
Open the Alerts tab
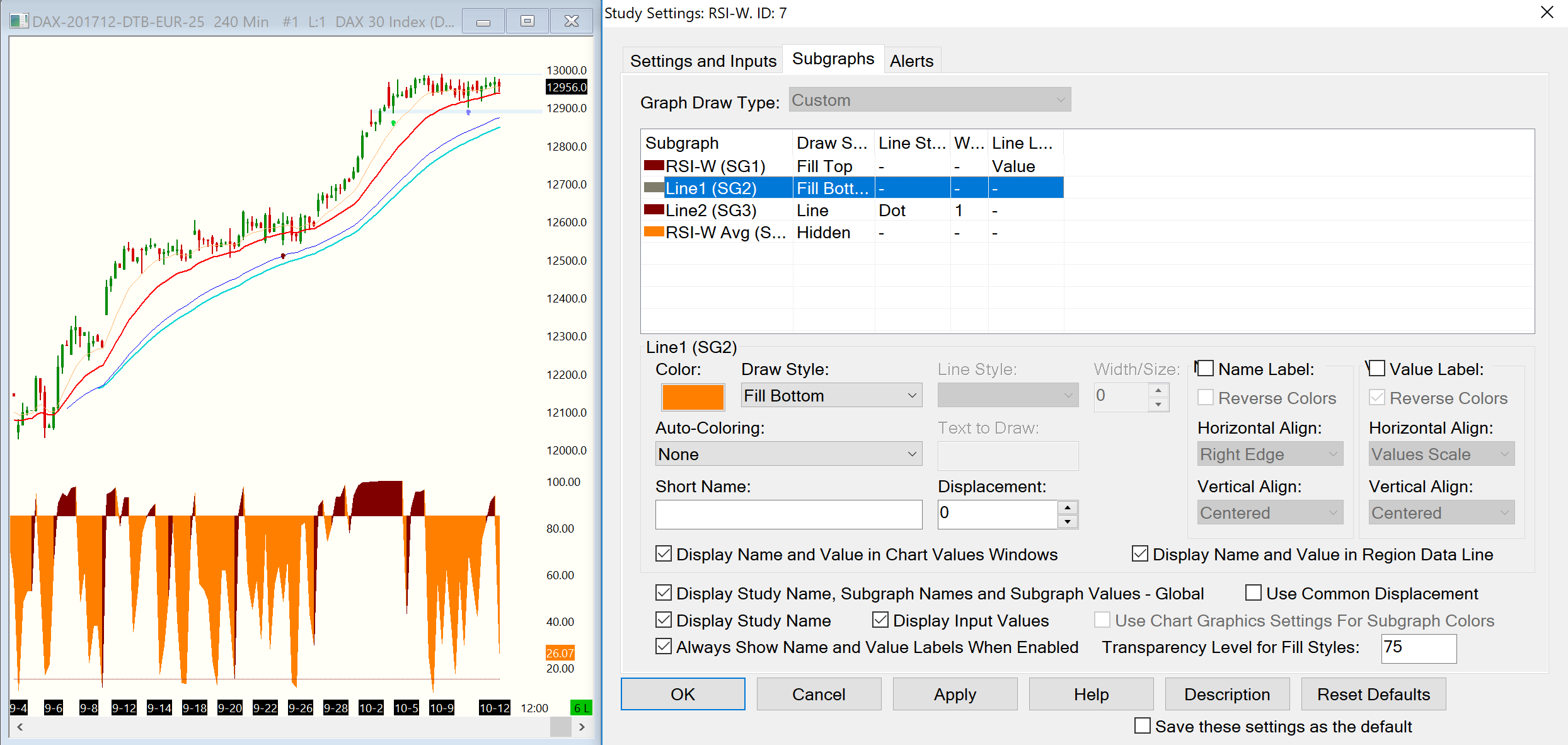pos(911,61)
